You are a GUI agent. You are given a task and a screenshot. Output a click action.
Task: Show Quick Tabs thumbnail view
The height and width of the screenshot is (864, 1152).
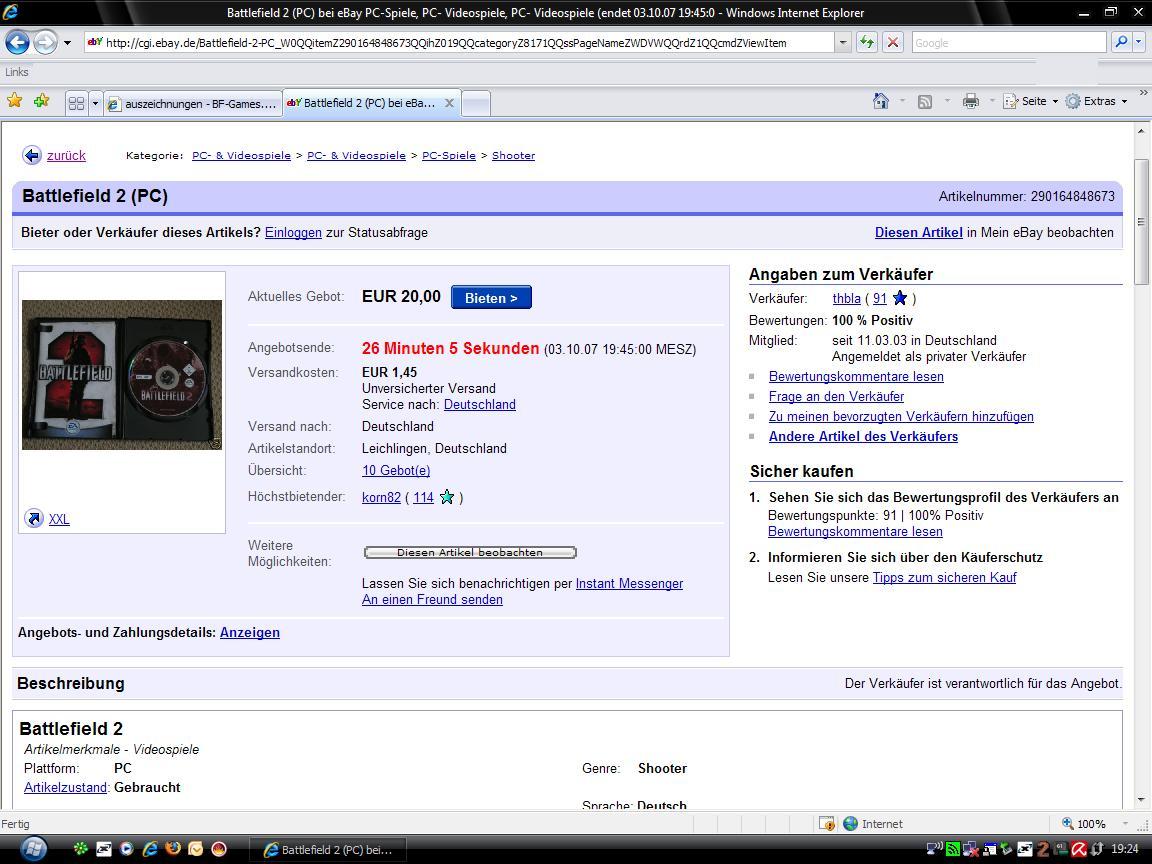[76, 104]
